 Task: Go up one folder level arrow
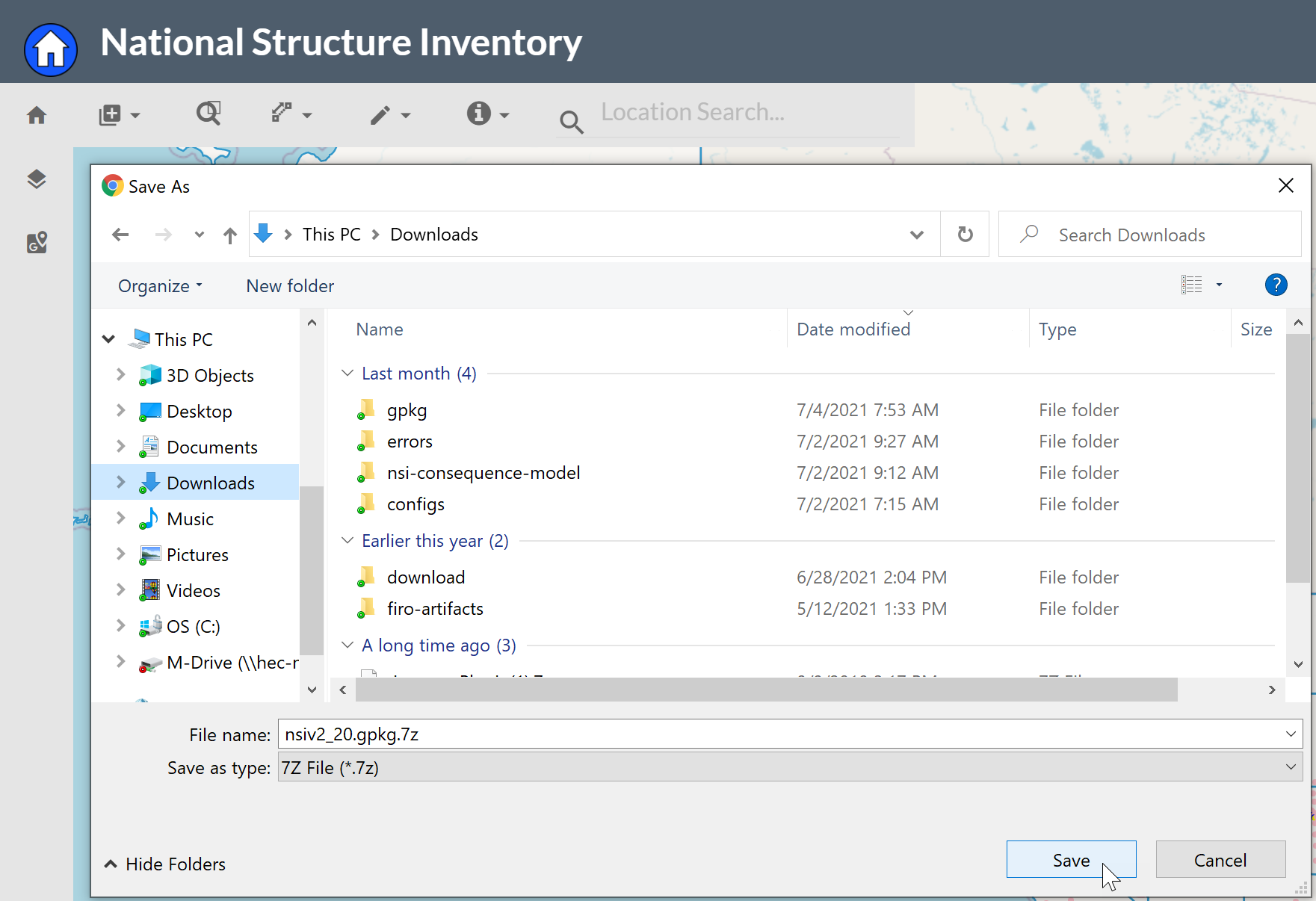tap(230, 235)
